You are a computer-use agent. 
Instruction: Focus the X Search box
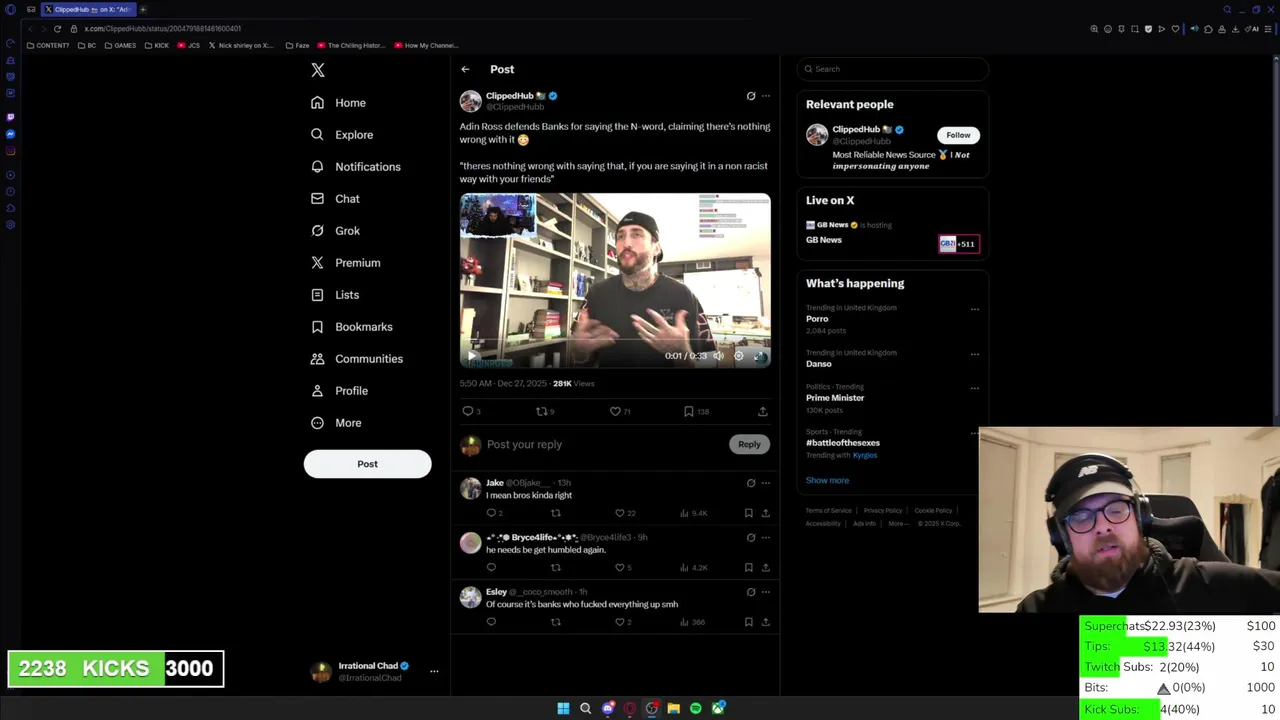893,69
